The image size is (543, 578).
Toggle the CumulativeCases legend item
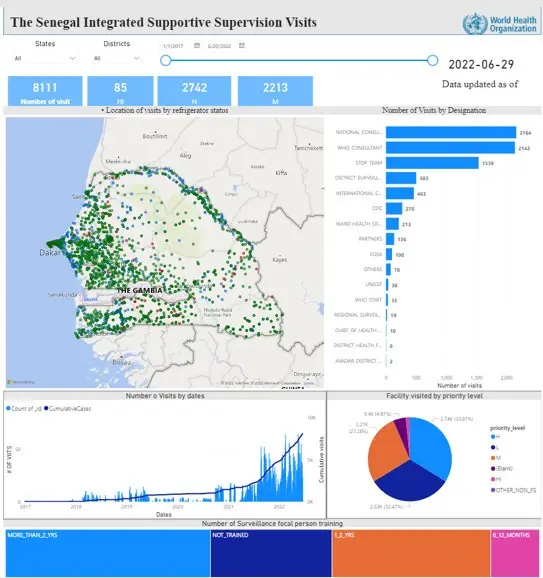pos(67,408)
